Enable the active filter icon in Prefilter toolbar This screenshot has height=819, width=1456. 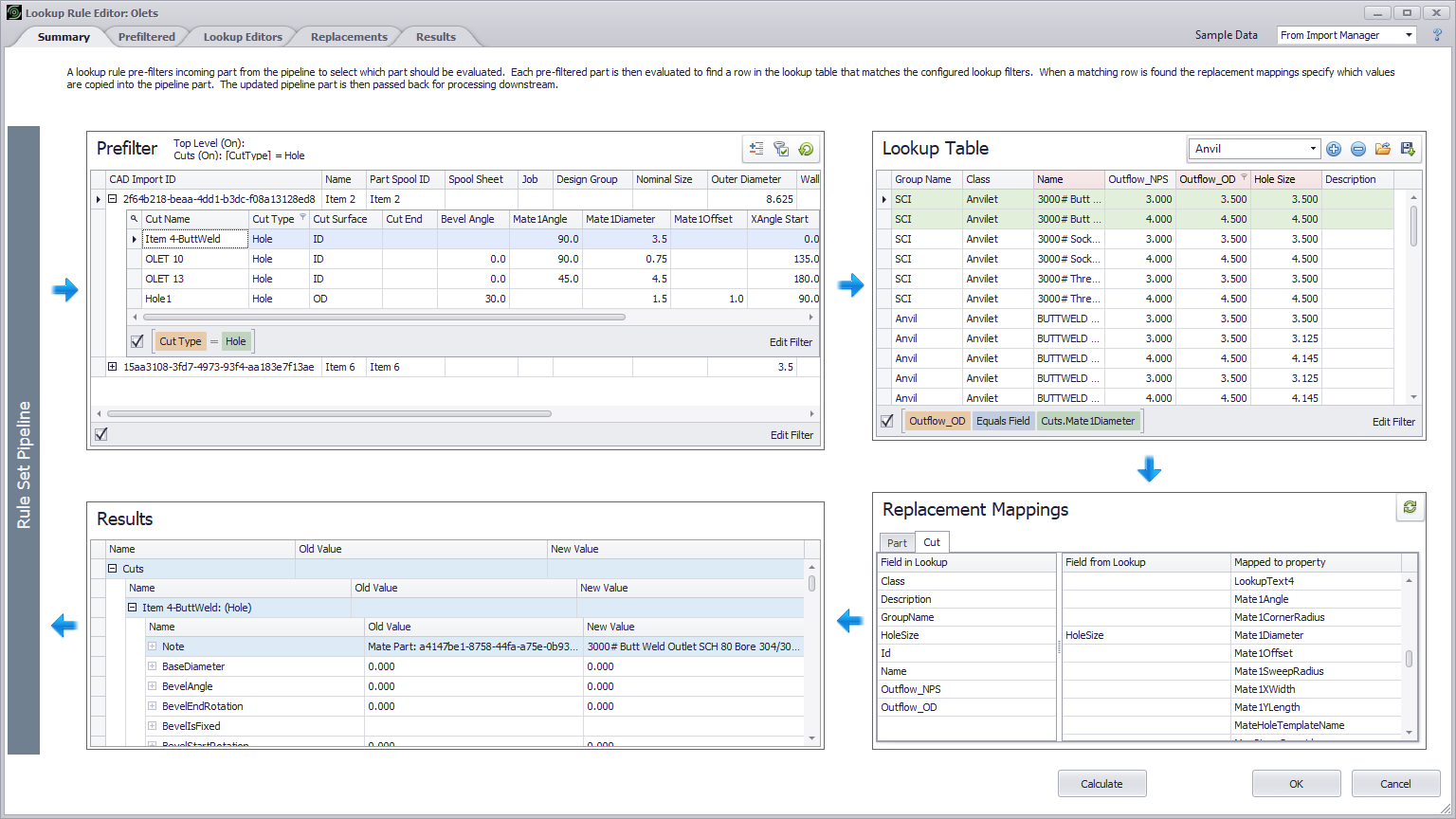click(780, 149)
